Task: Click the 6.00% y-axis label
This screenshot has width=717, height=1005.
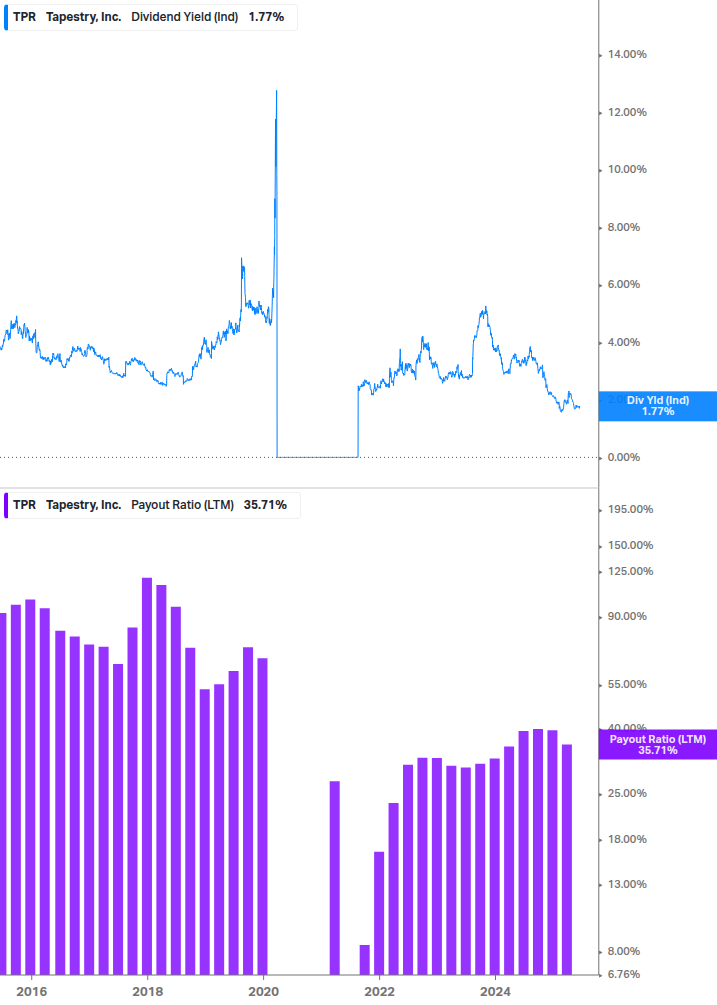Action: pos(624,285)
